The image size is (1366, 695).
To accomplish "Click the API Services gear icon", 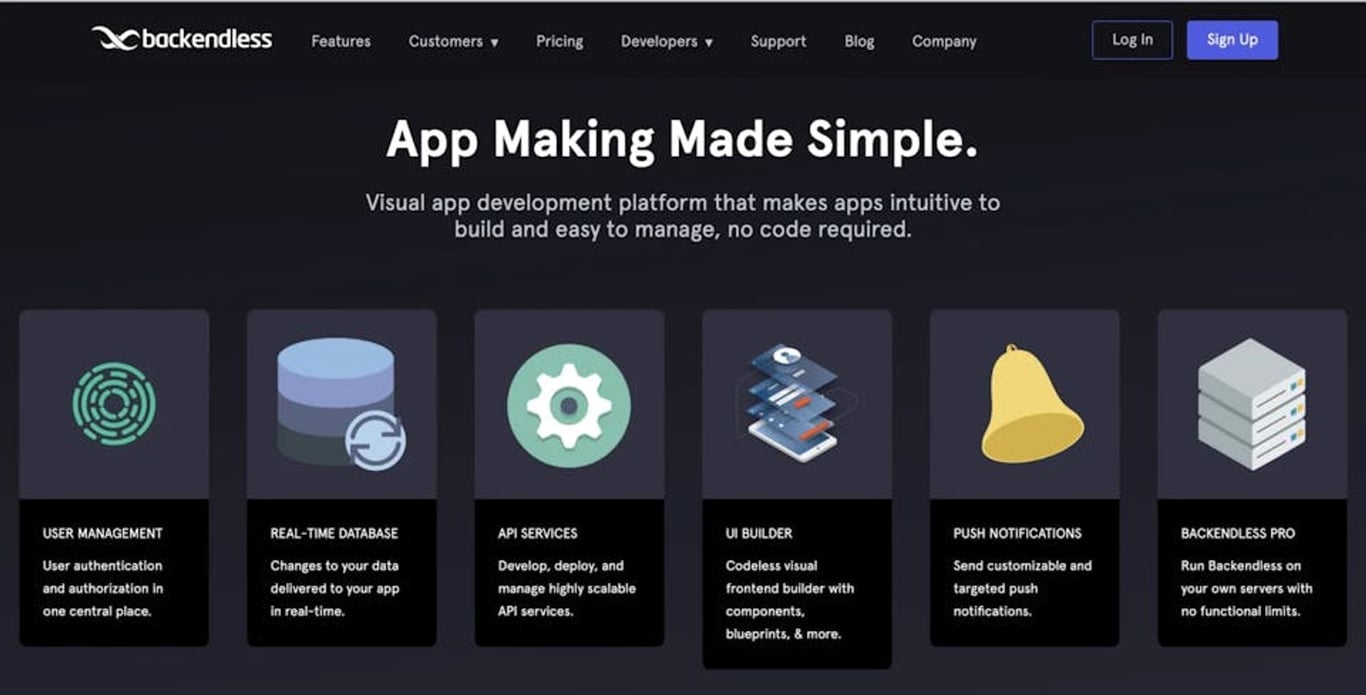I will (569, 405).
